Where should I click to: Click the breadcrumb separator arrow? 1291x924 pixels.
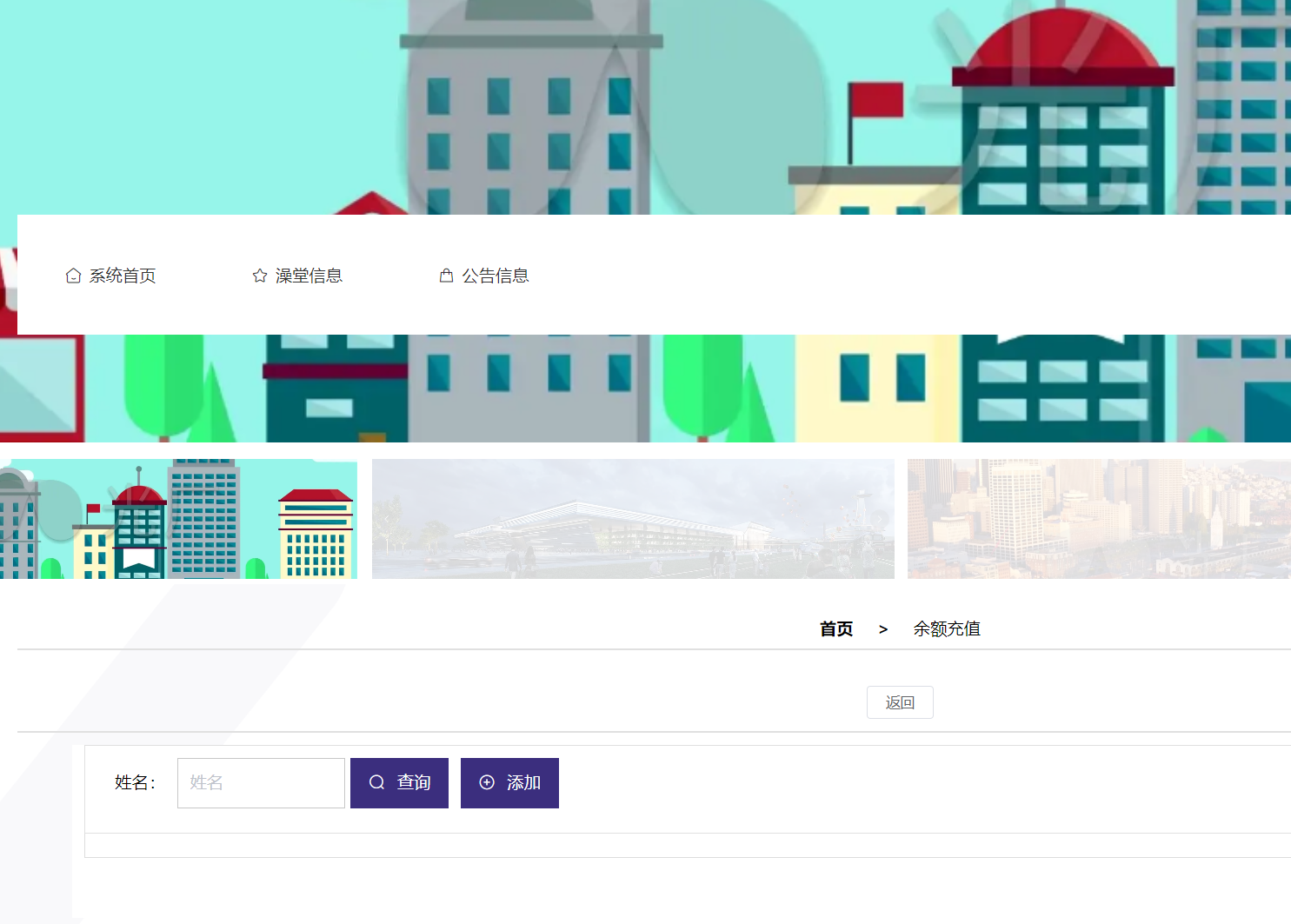[883, 628]
